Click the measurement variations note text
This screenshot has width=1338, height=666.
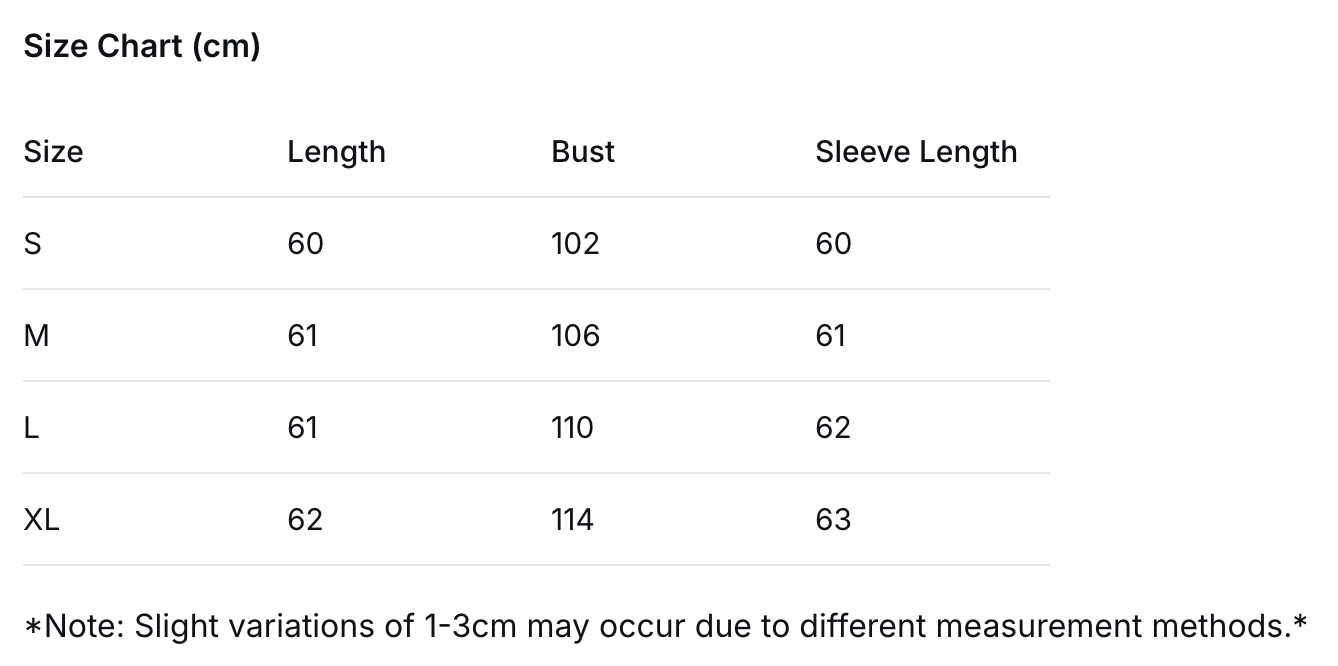point(665,627)
